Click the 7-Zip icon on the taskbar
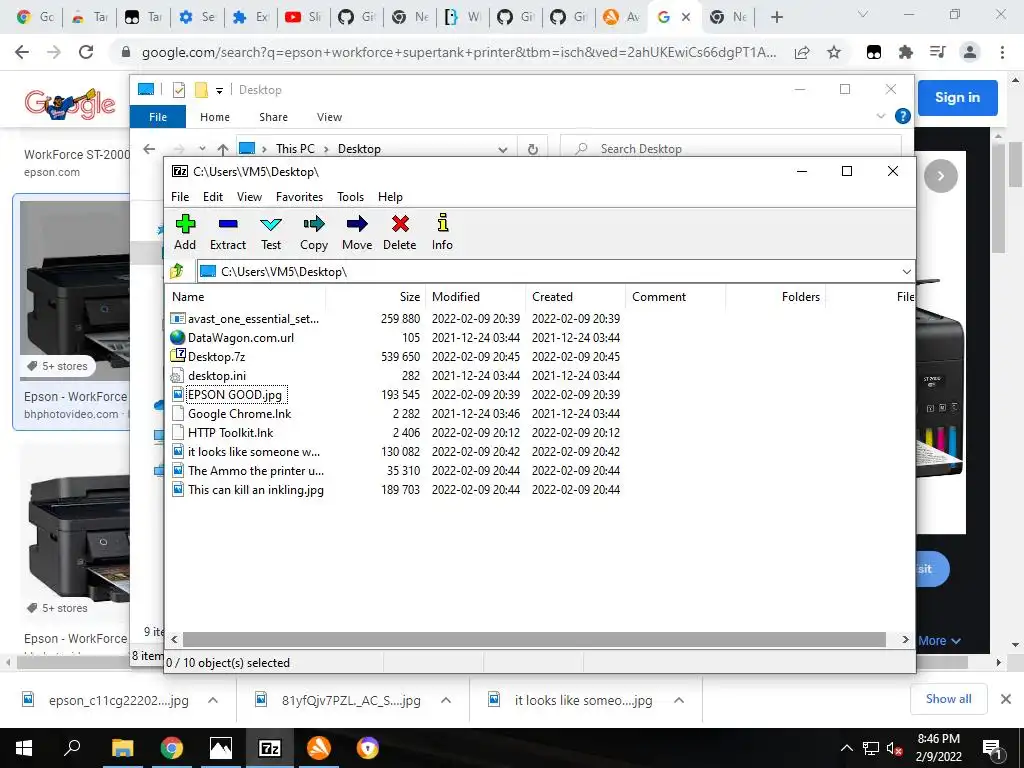 [270, 748]
